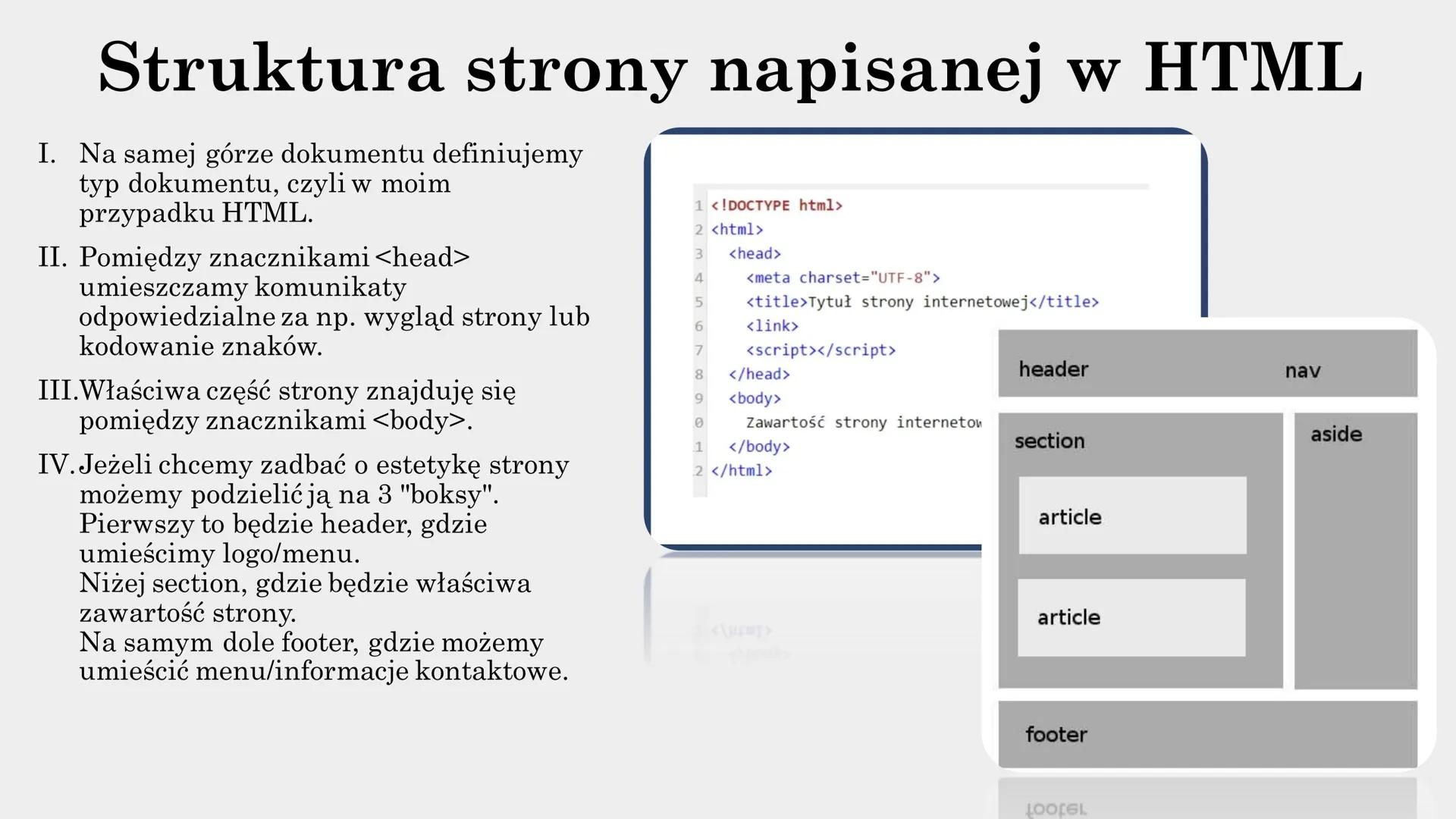The width and height of the screenshot is (1456, 819).
Task: Click the slide title 'Struktura strony napisanej w HTML'
Action: (x=728, y=68)
